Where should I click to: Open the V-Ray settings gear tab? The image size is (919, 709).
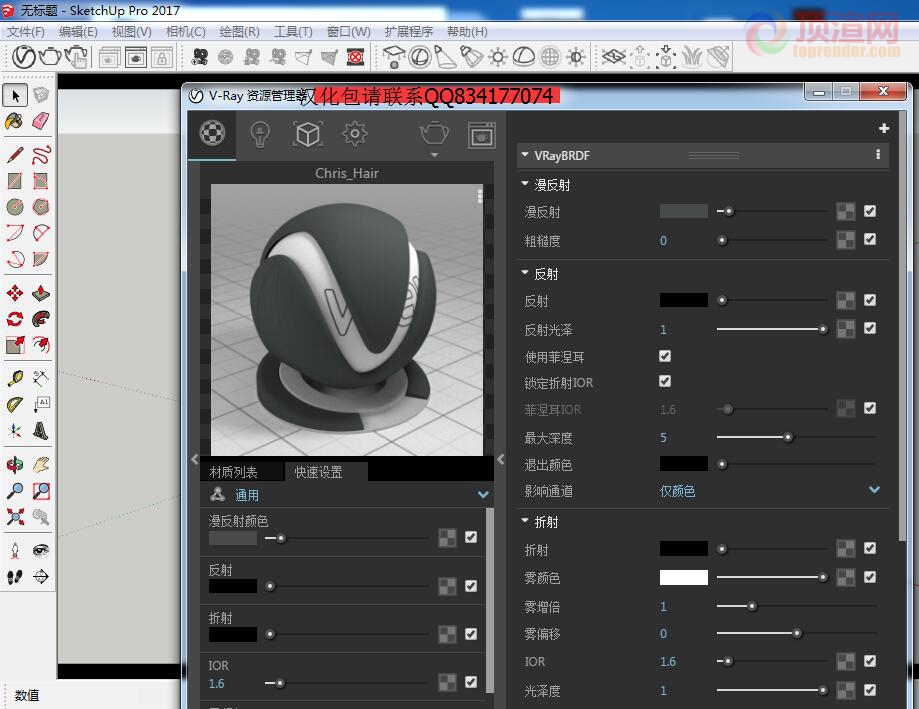(x=355, y=134)
